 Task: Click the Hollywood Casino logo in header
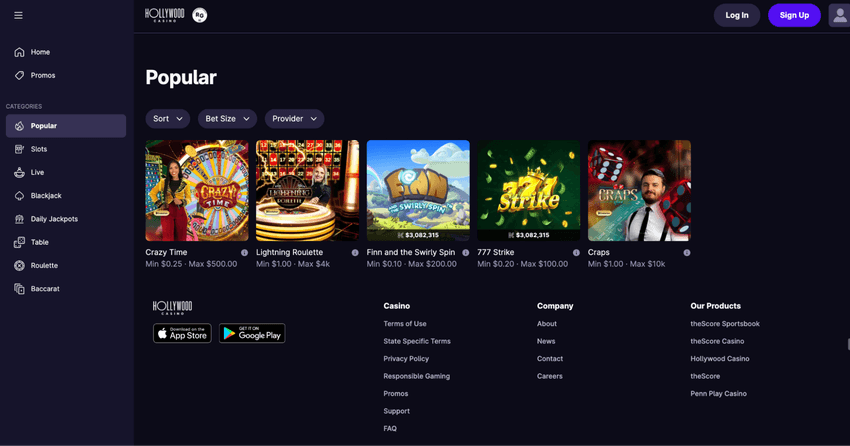pyautogui.click(x=165, y=15)
